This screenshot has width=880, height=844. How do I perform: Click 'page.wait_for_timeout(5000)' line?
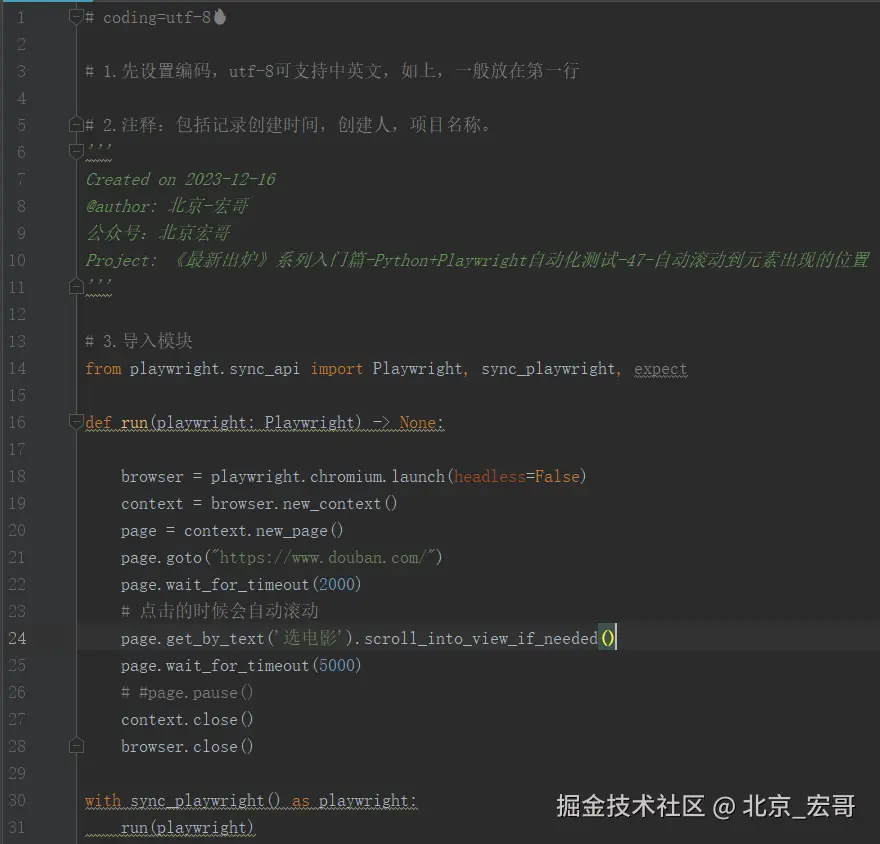[x=241, y=665]
